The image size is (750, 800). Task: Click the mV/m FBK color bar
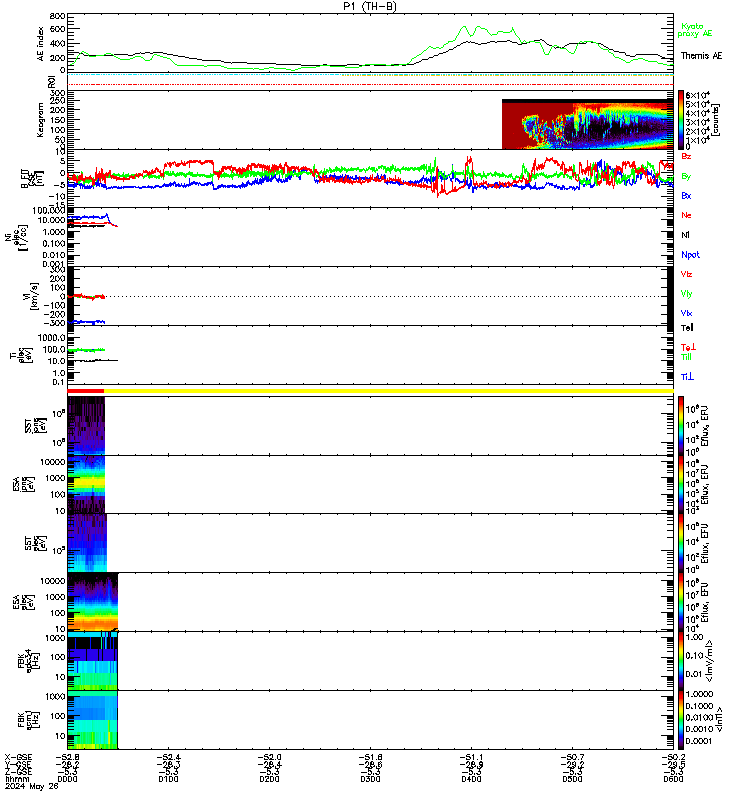pos(681,661)
